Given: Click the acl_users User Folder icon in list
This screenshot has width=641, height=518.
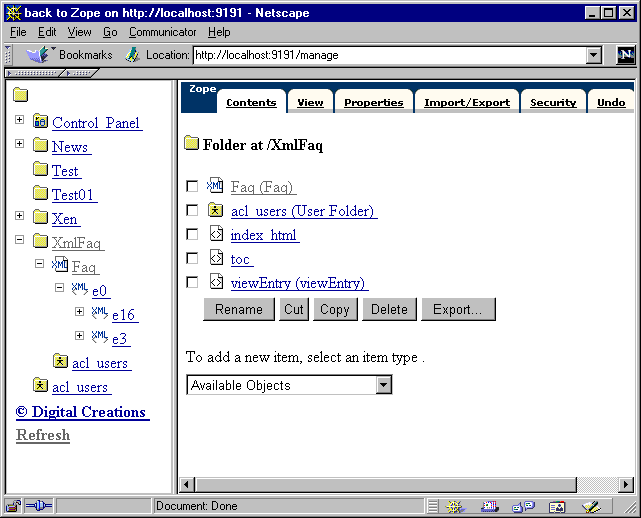Looking at the screenshot, I should (215, 209).
